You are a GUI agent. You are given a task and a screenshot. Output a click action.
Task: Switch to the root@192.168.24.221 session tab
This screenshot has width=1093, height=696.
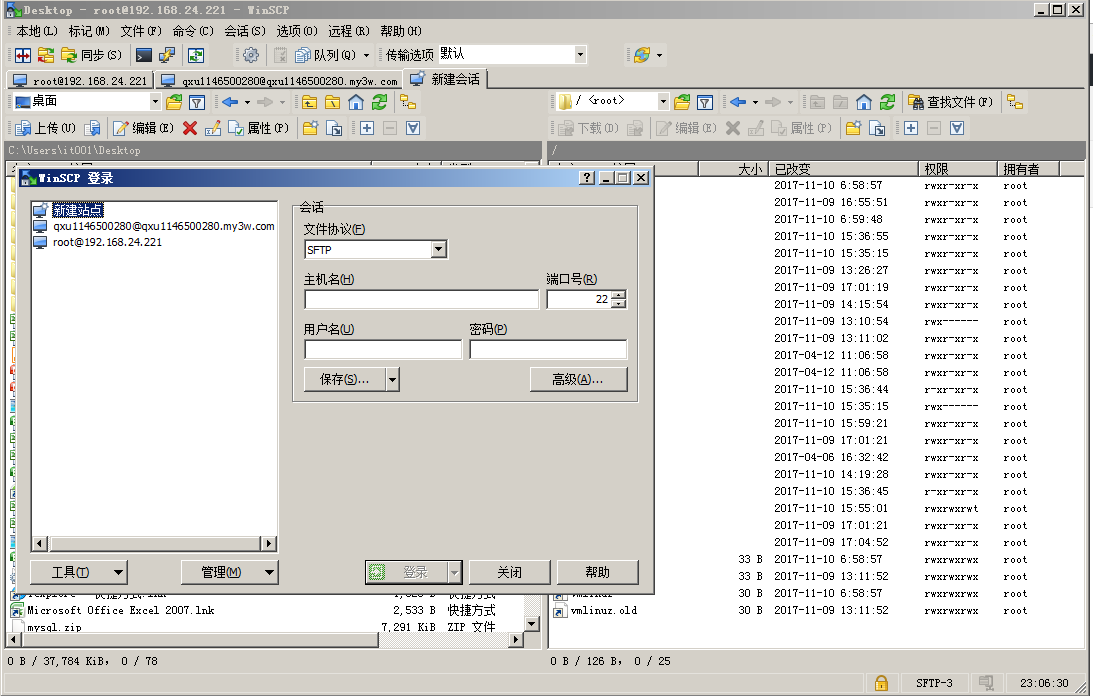click(80, 81)
